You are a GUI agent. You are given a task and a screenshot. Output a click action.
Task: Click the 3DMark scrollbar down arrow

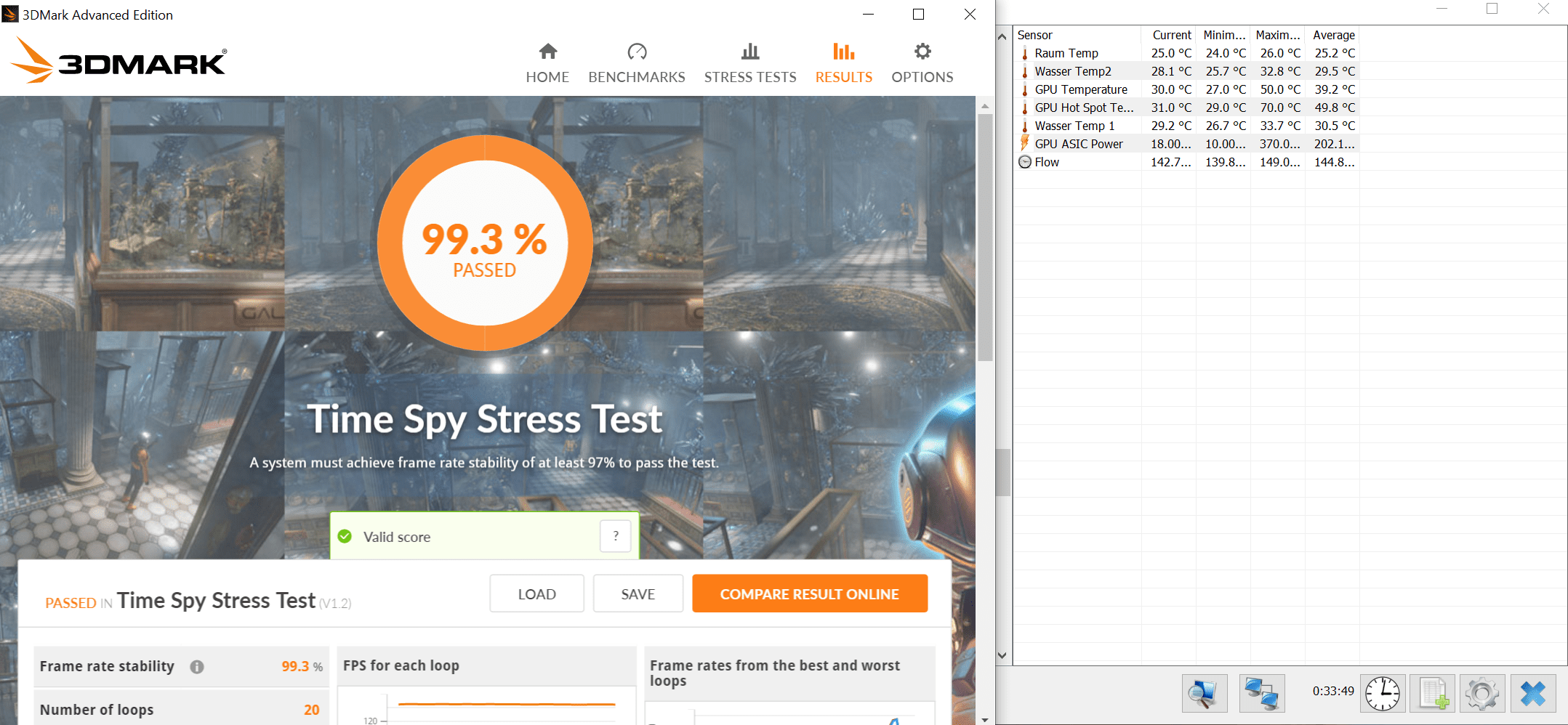pos(985,719)
